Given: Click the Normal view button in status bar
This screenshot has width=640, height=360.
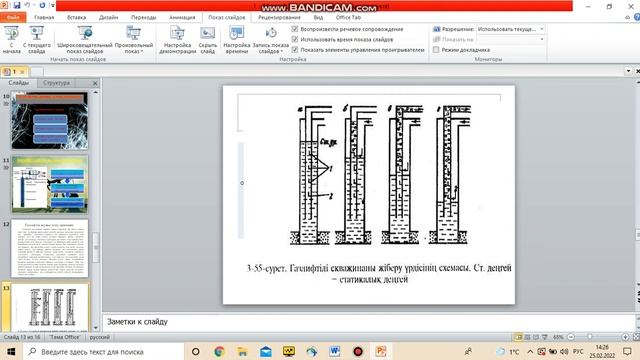Looking at the screenshot, I should pos(518,337).
